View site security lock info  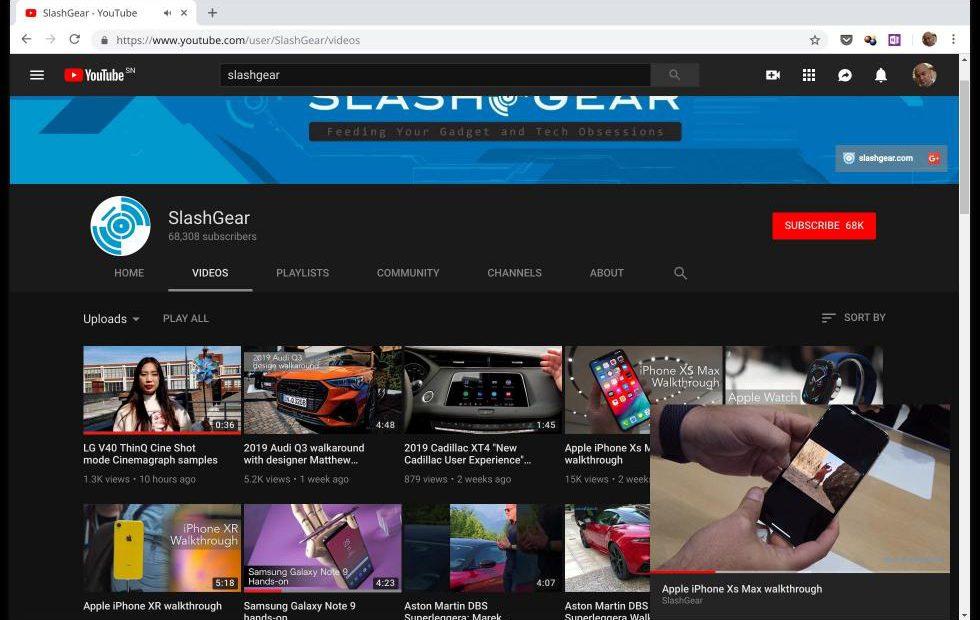pyautogui.click(x=104, y=40)
